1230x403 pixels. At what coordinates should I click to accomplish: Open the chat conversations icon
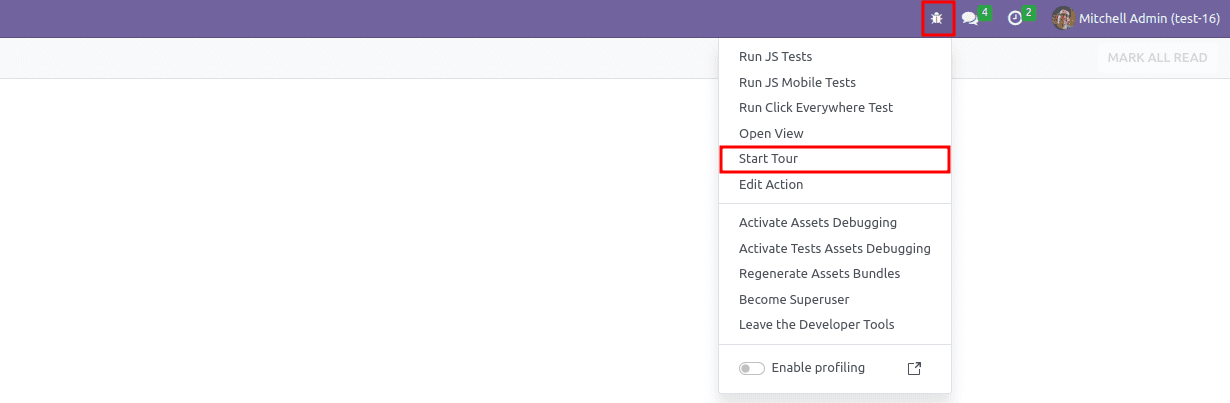969,19
